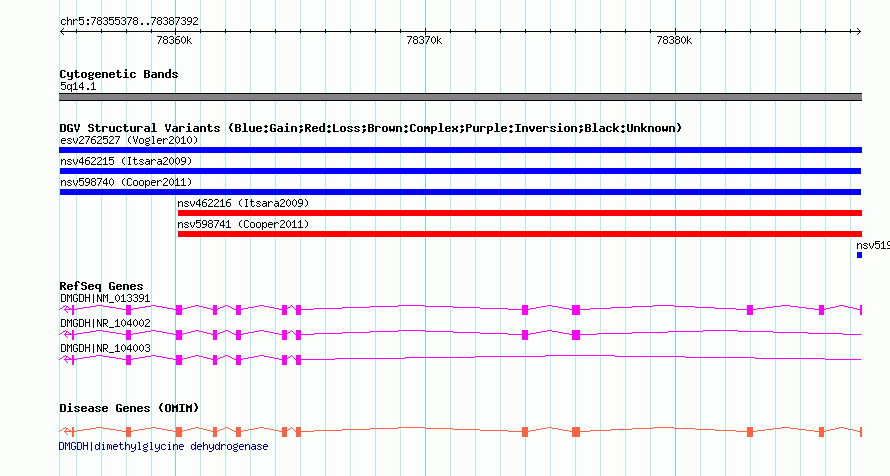Click the 78360k ruler tick label
The image size is (890, 476).
pos(174,41)
